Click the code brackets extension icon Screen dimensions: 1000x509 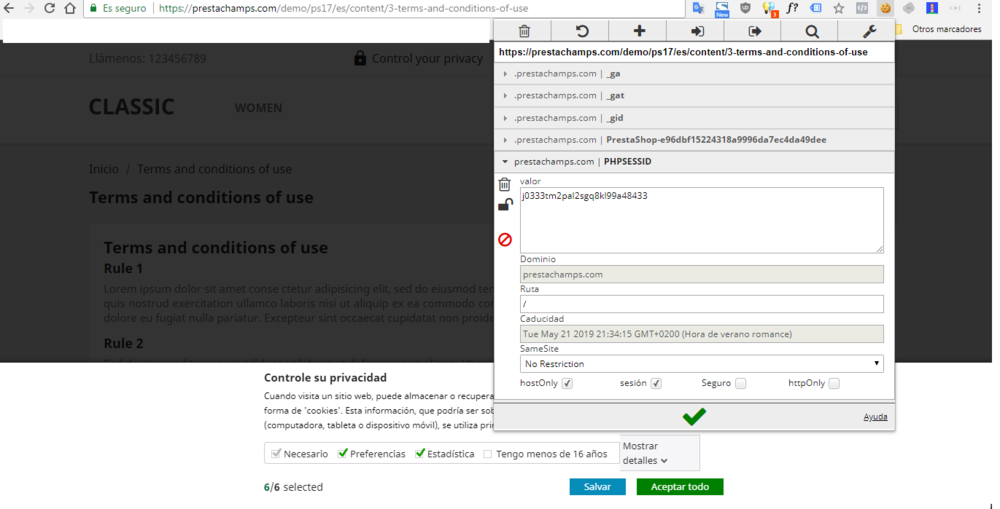(x=862, y=8)
